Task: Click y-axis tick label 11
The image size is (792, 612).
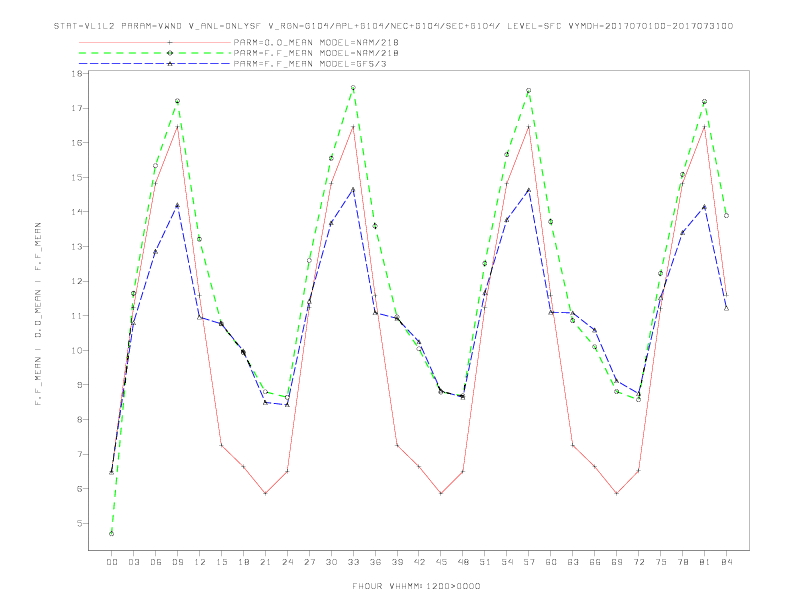Action: point(77,316)
